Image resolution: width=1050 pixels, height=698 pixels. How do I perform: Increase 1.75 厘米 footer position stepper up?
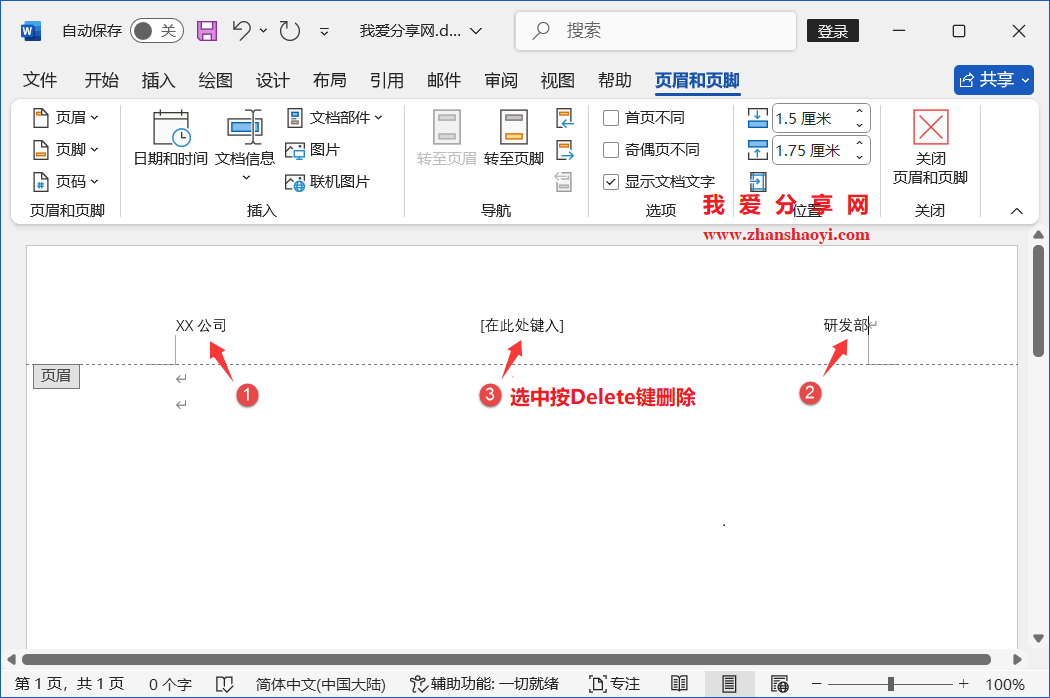pos(860,143)
